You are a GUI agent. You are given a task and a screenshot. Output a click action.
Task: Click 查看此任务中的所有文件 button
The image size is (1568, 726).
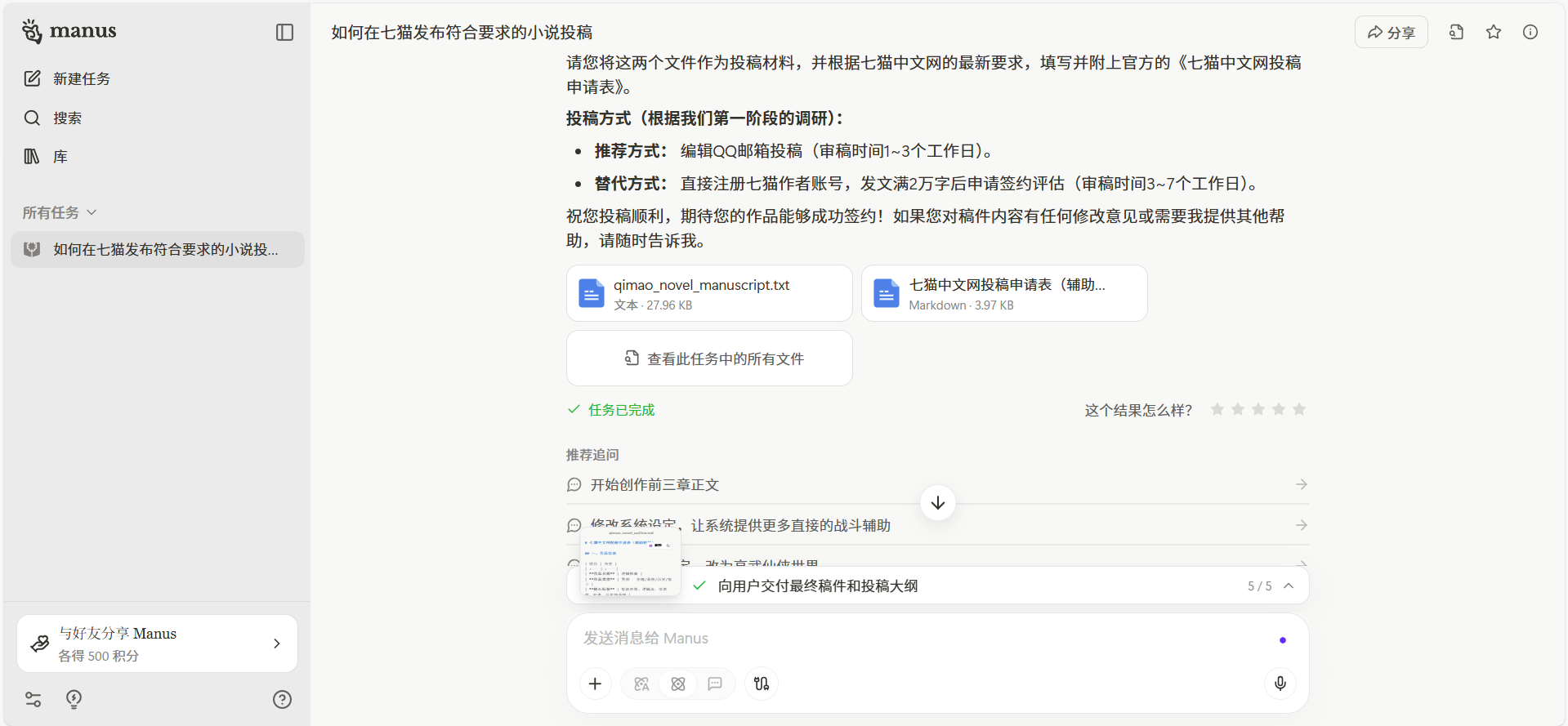pos(709,359)
